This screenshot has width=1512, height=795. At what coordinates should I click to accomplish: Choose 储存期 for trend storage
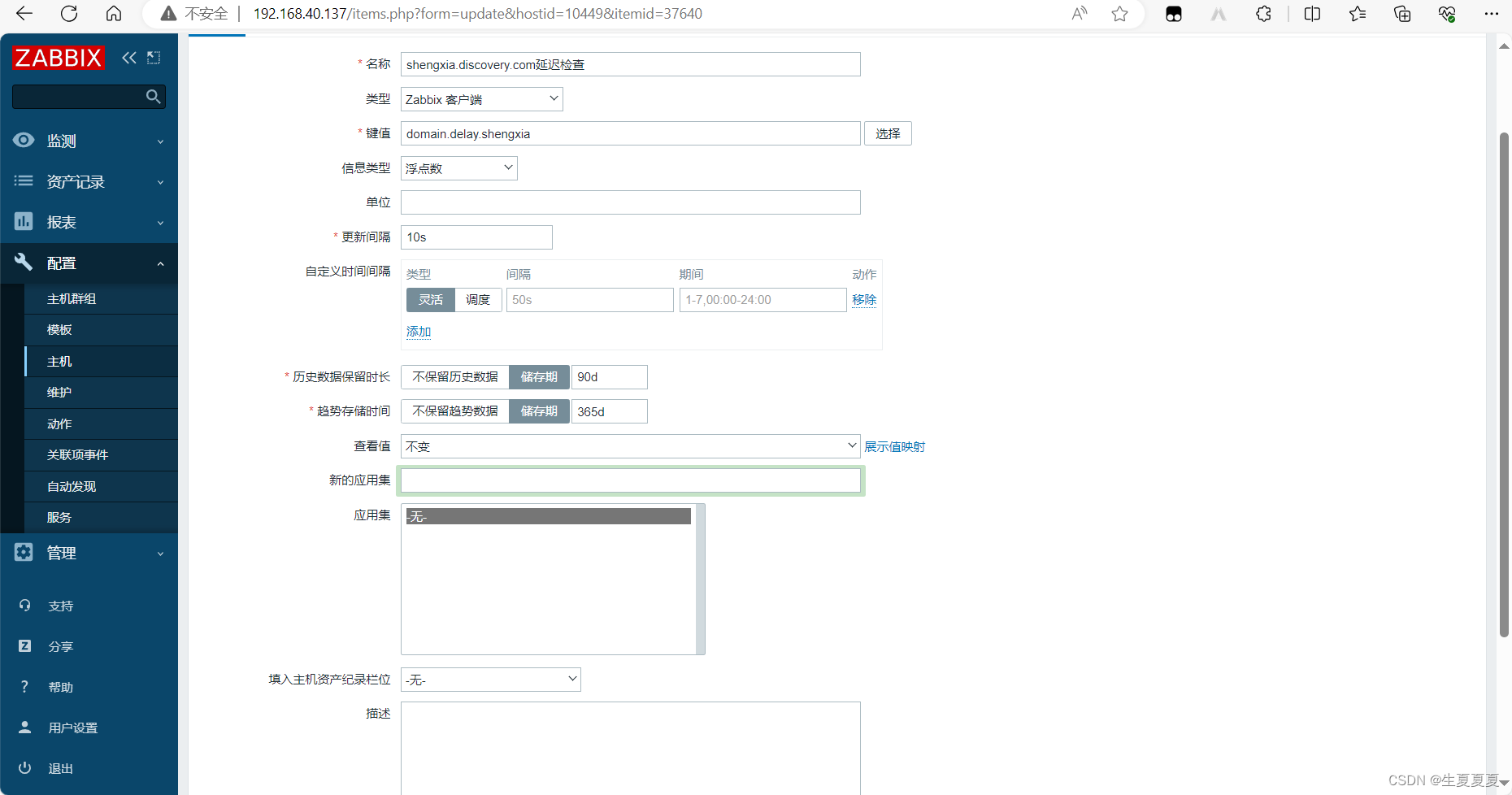coord(539,411)
